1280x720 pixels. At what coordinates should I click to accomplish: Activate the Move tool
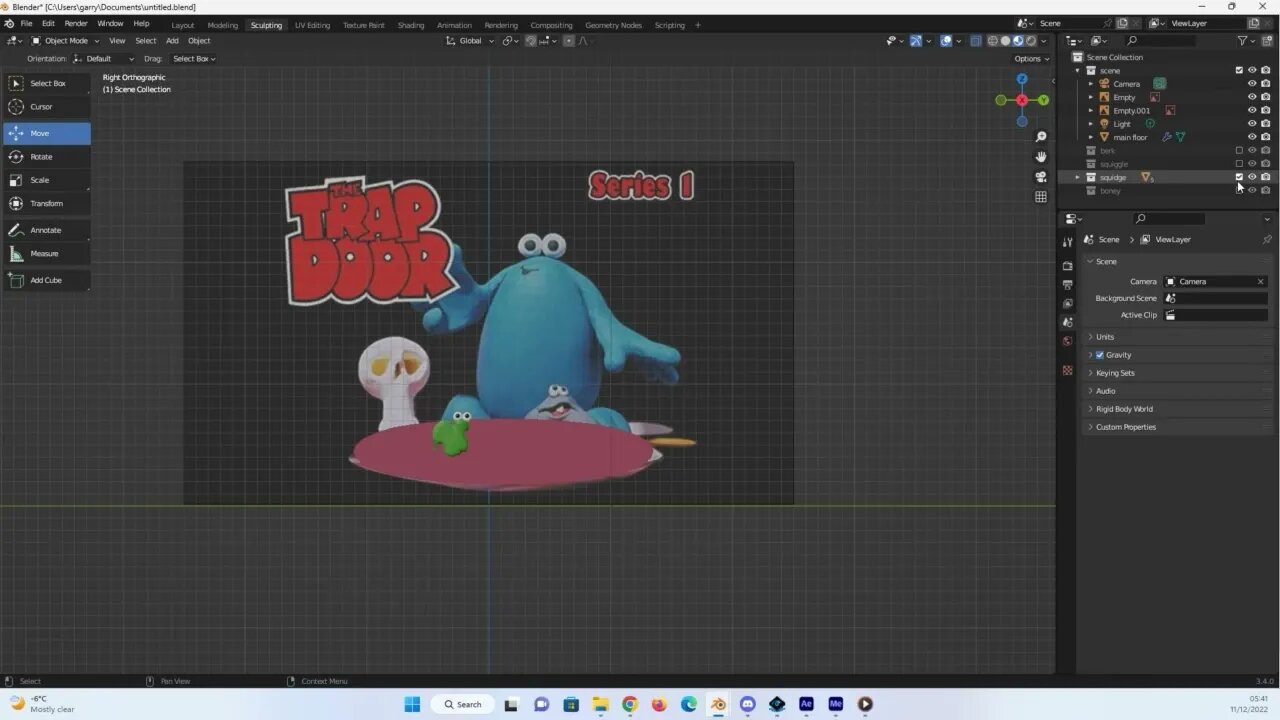[x=47, y=133]
